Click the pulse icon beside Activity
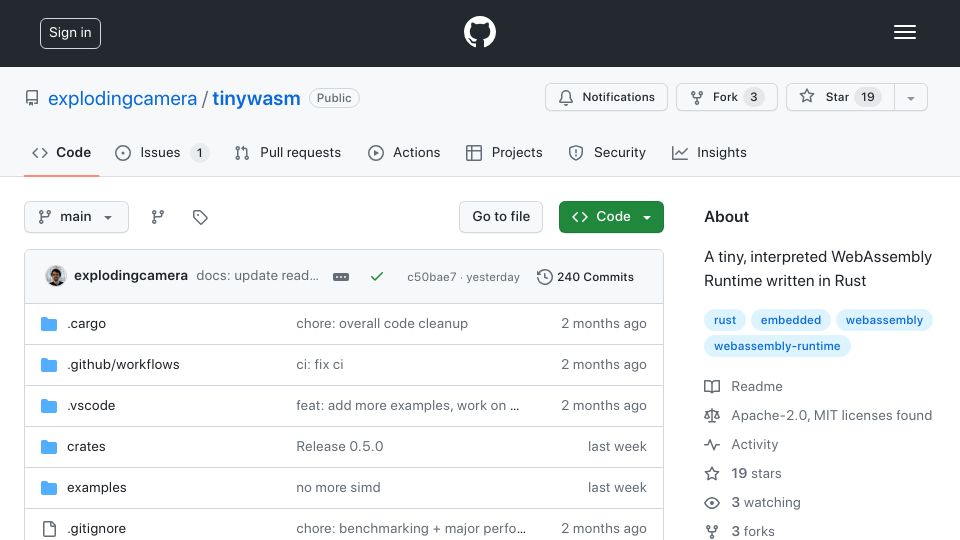960x540 pixels. coord(711,444)
